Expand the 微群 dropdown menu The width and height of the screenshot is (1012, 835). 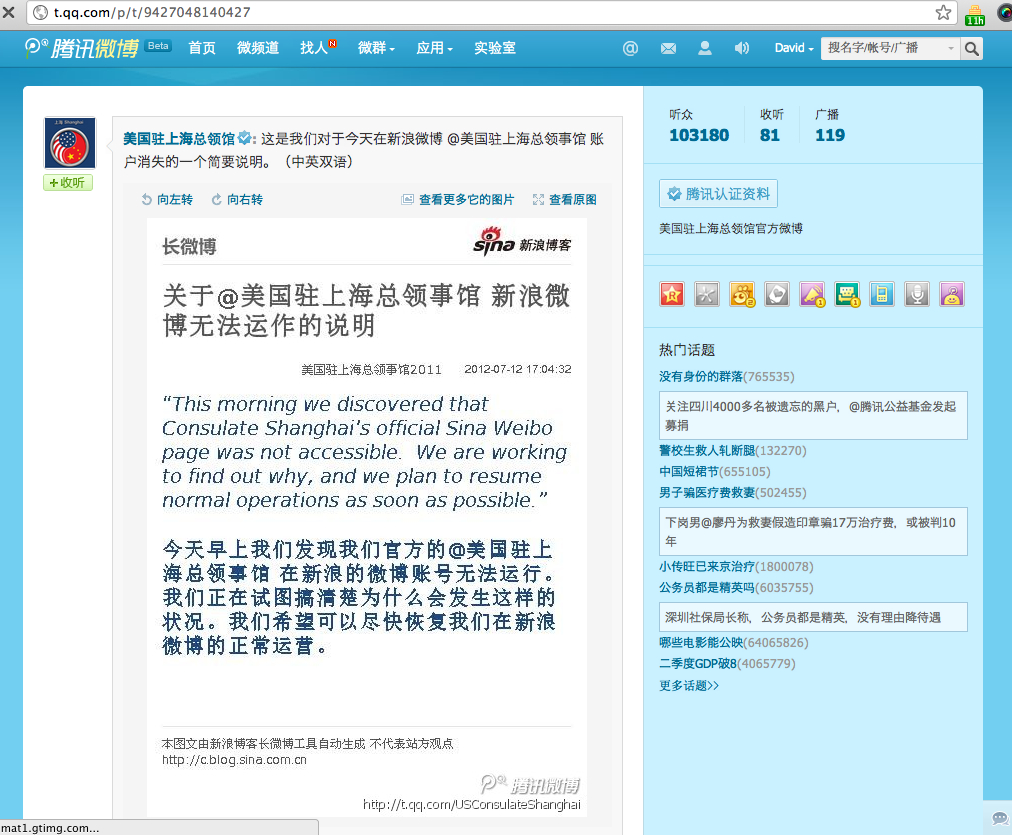pyautogui.click(x=376, y=48)
